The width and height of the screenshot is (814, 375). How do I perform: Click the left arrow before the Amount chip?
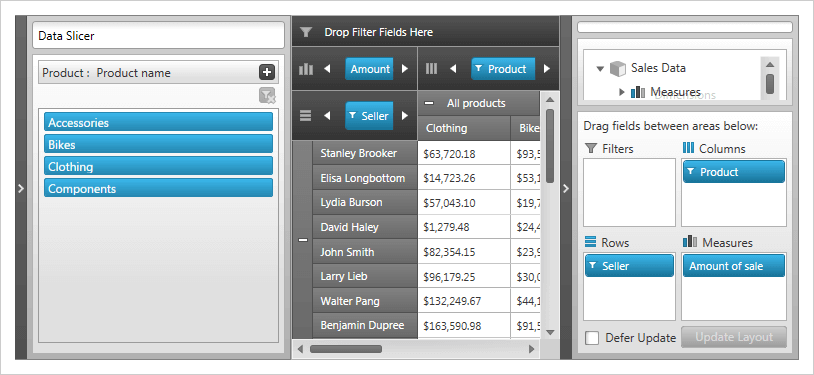[x=327, y=69]
